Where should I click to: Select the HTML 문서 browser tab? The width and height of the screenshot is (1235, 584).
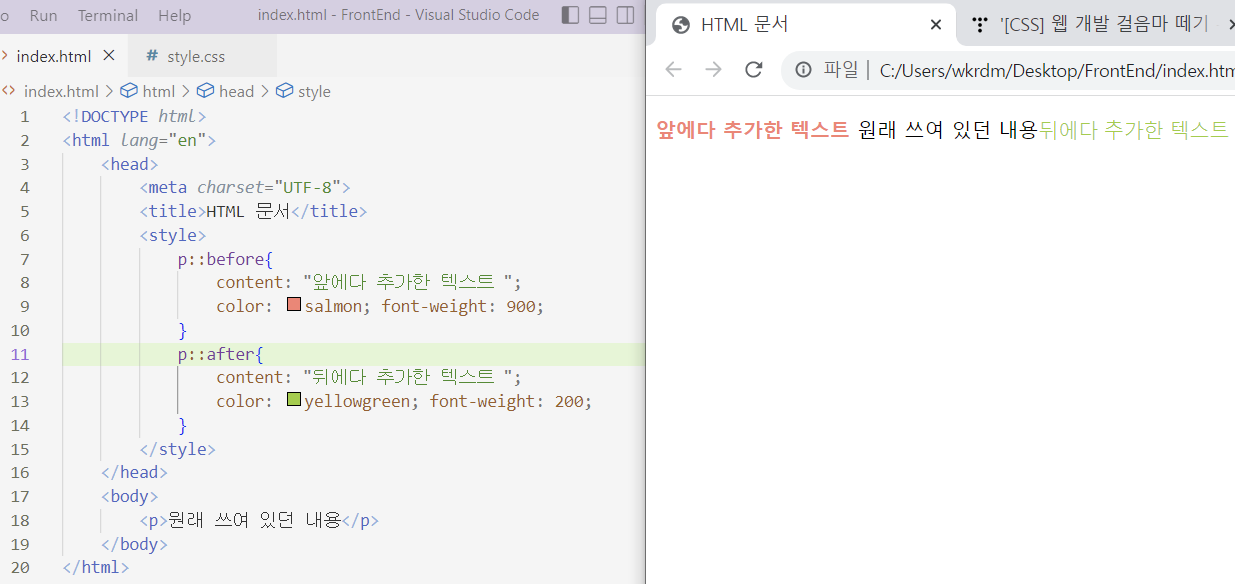pos(806,25)
